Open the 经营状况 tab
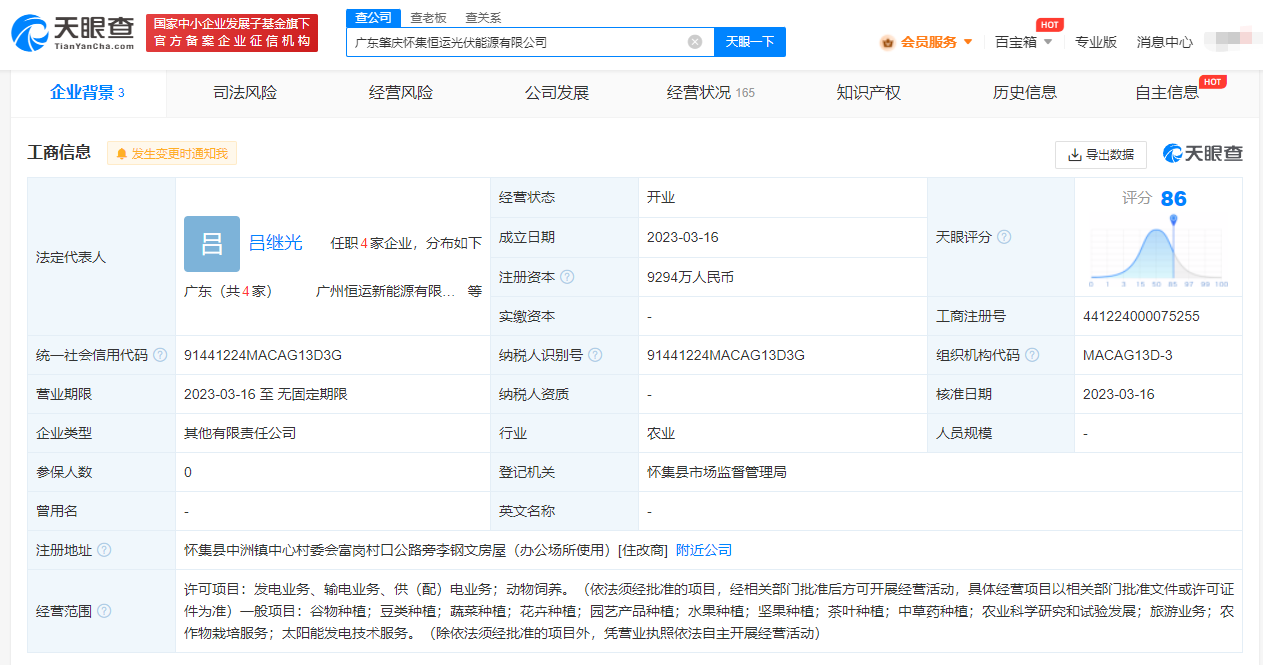 tap(711, 93)
